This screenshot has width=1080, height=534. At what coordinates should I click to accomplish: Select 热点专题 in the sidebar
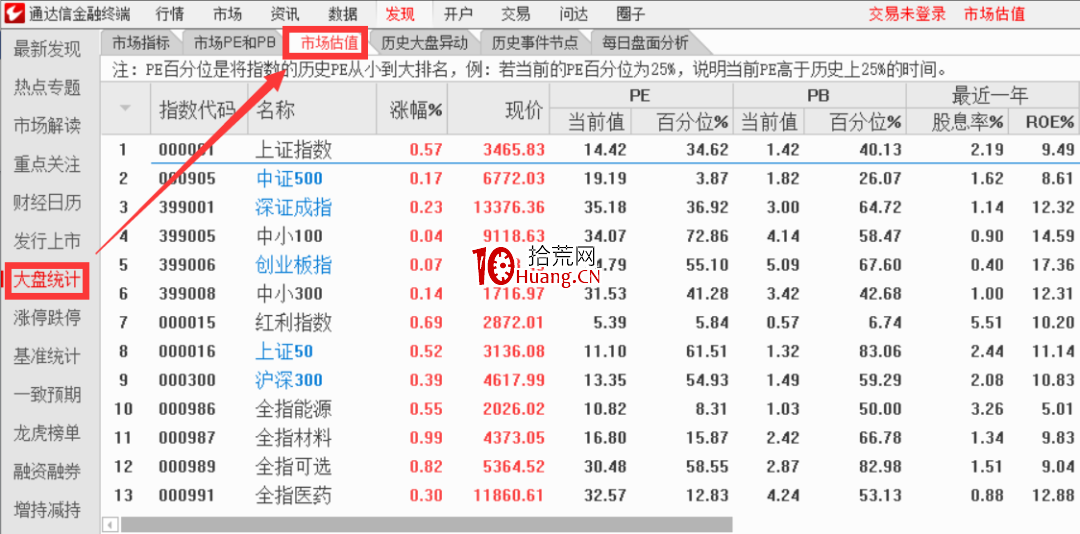[x=48, y=88]
